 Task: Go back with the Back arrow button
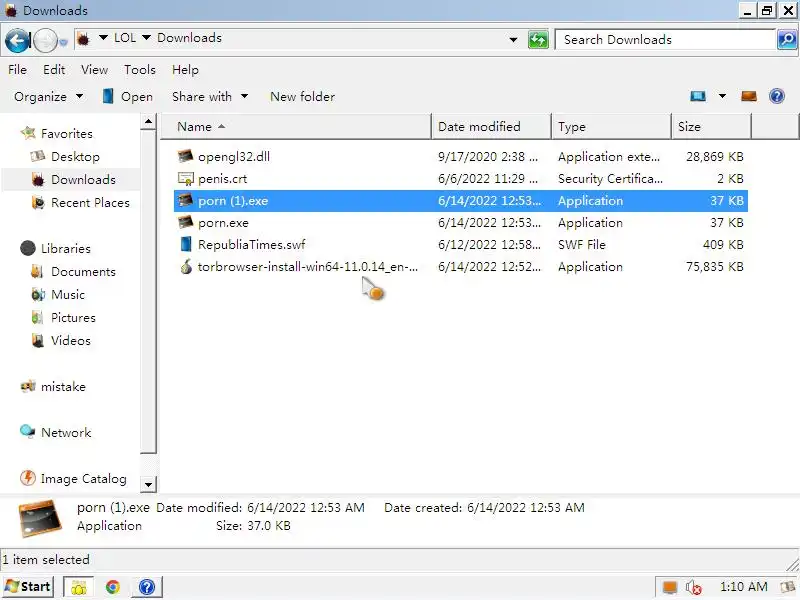(17, 40)
